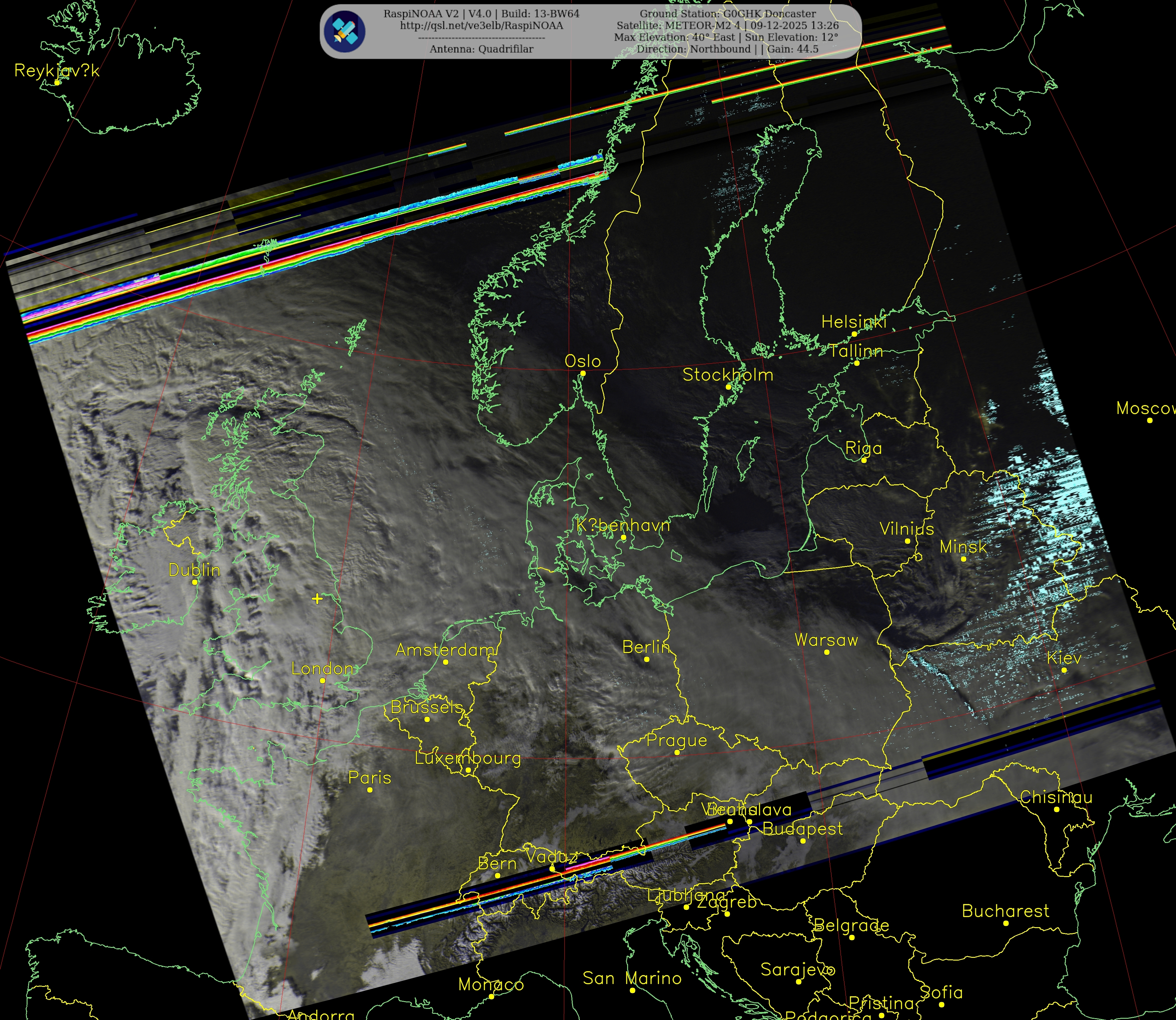Click the London city label

point(322,668)
